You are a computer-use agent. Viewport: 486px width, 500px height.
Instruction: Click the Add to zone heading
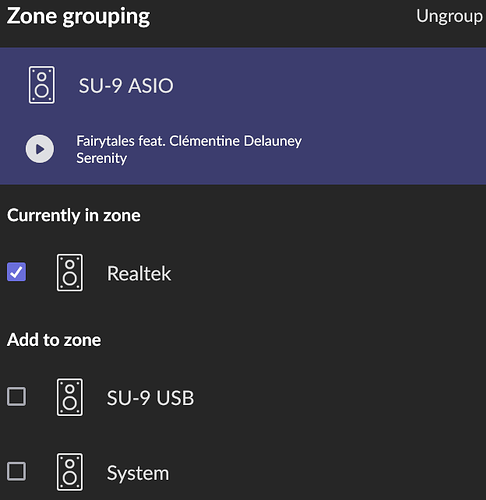54,340
